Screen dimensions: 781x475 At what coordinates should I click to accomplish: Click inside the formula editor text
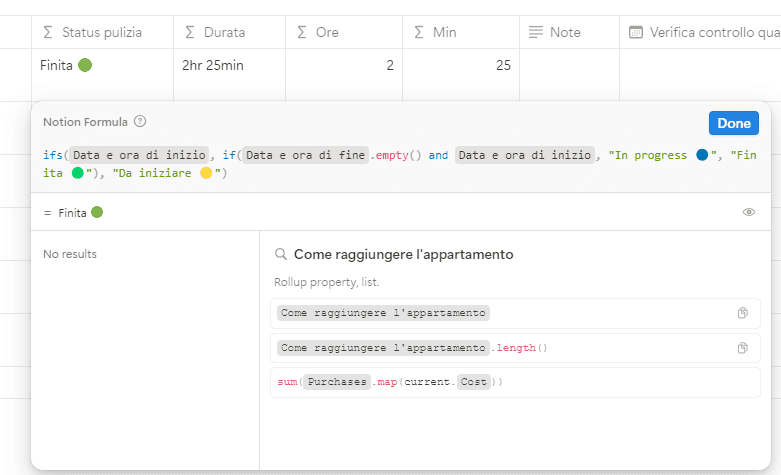(x=400, y=164)
